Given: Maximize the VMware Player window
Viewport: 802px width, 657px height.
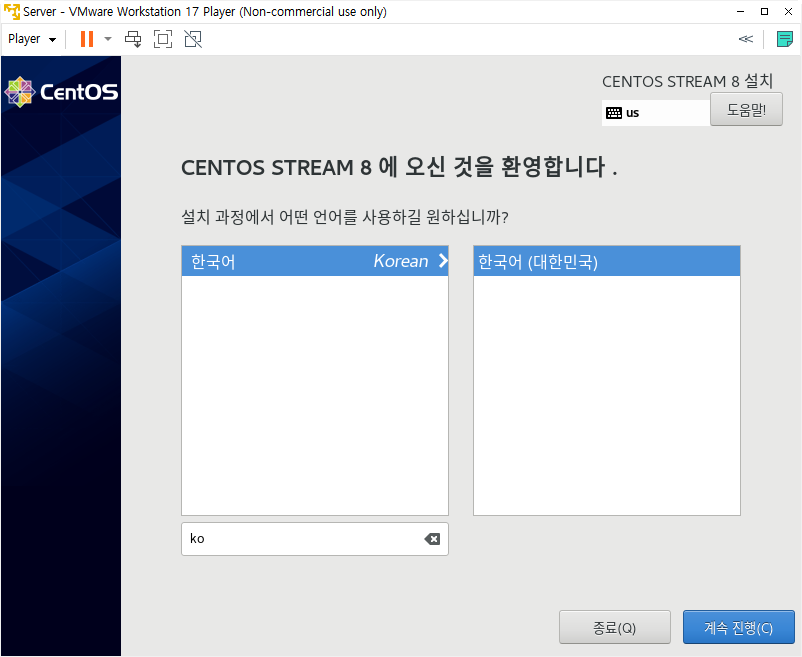Looking at the screenshot, I should pos(764,11).
